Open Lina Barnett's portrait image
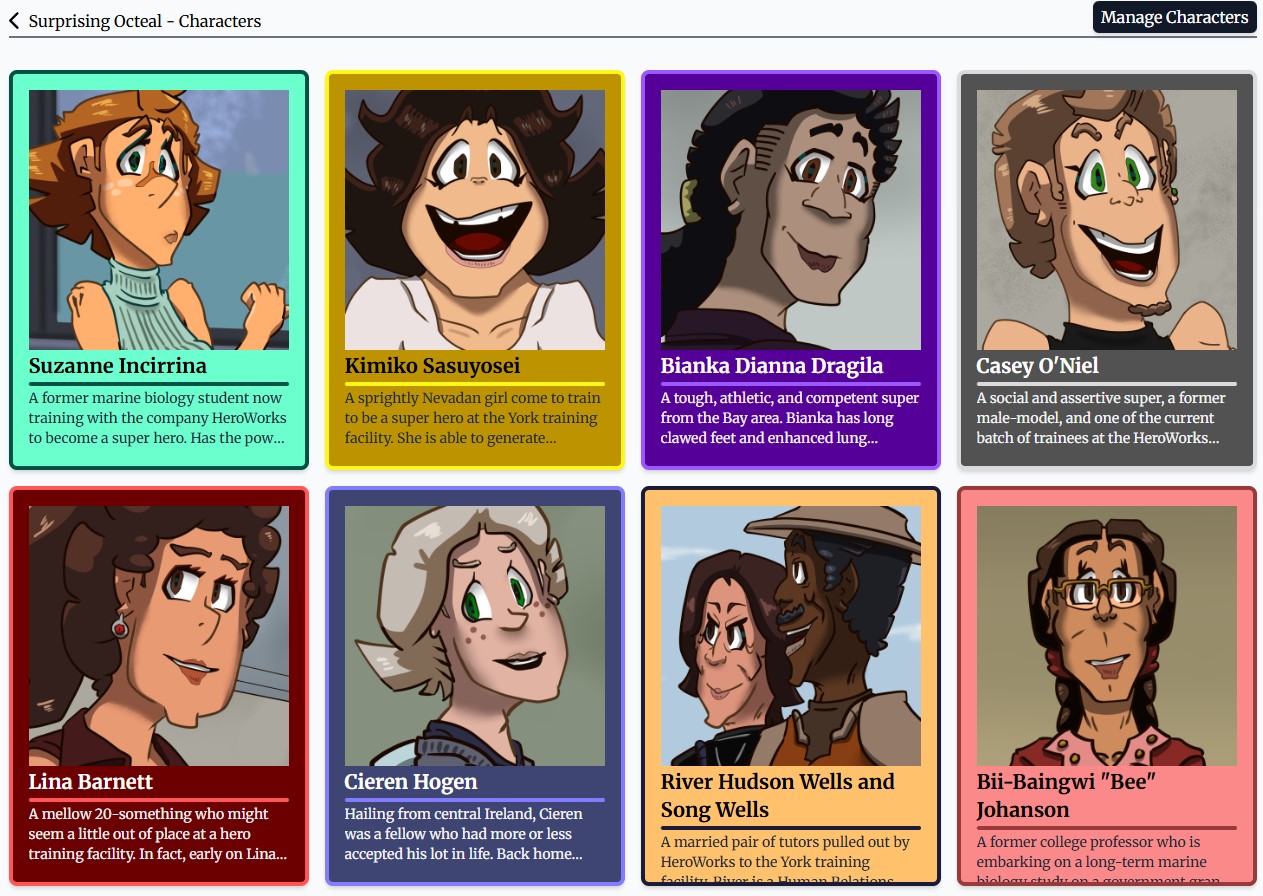The image size is (1263, 896). (159, 636)
